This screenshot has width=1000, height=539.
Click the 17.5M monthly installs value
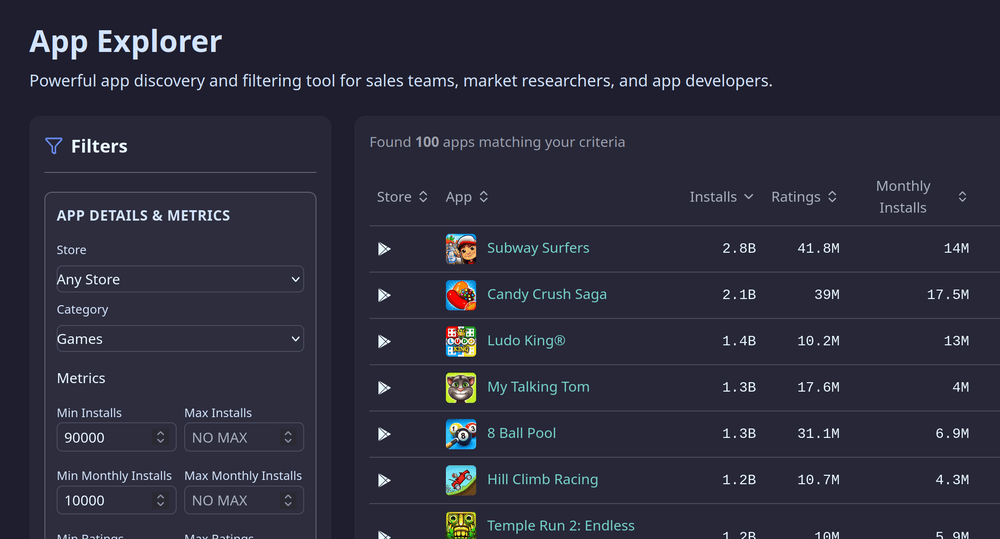pyautogui.click(x=948, y=295)
